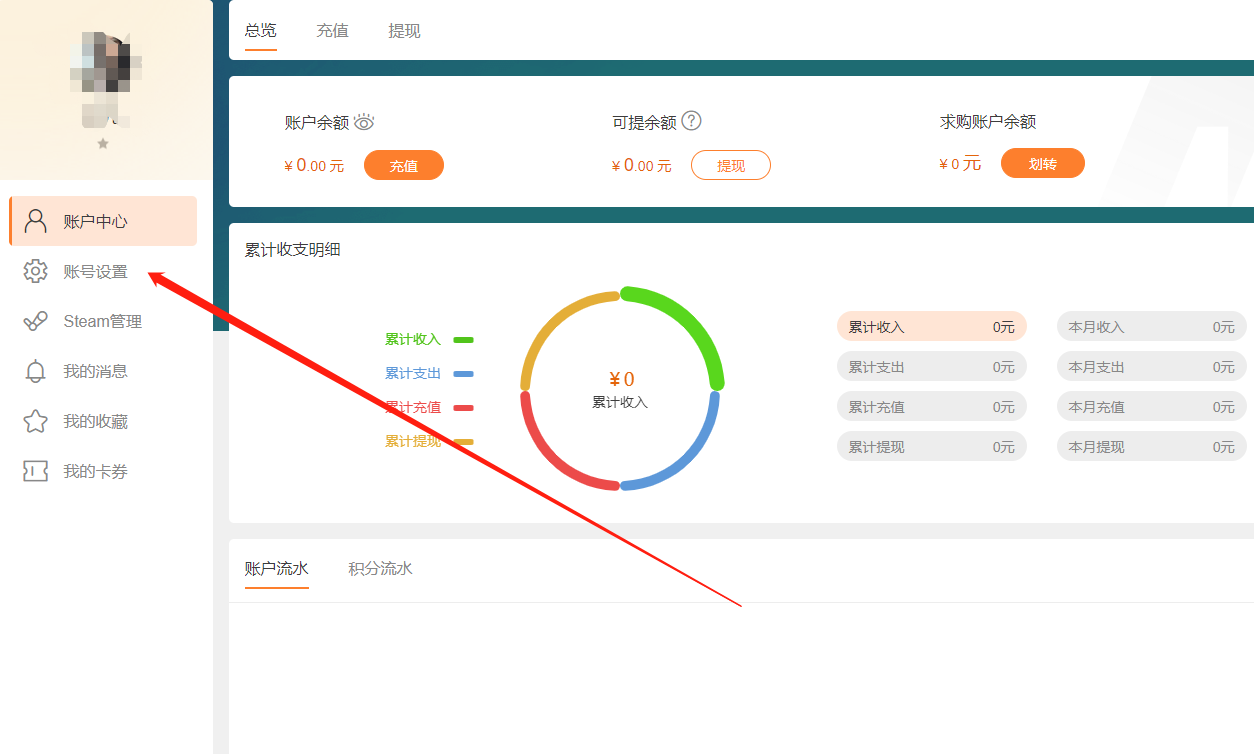
Task: Switch to the 充值 tab
Action: [332, 31]
